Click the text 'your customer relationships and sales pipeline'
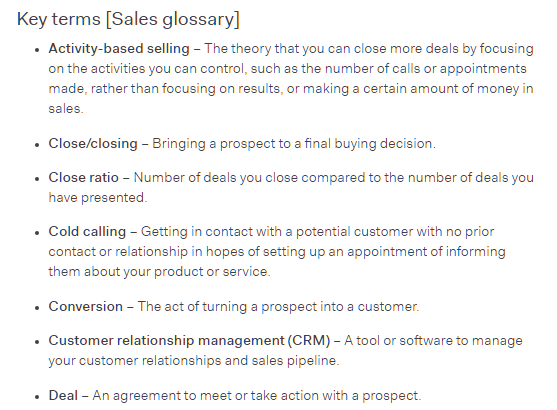The height and width of the screenshot is (410, 557). click(194, 361)
